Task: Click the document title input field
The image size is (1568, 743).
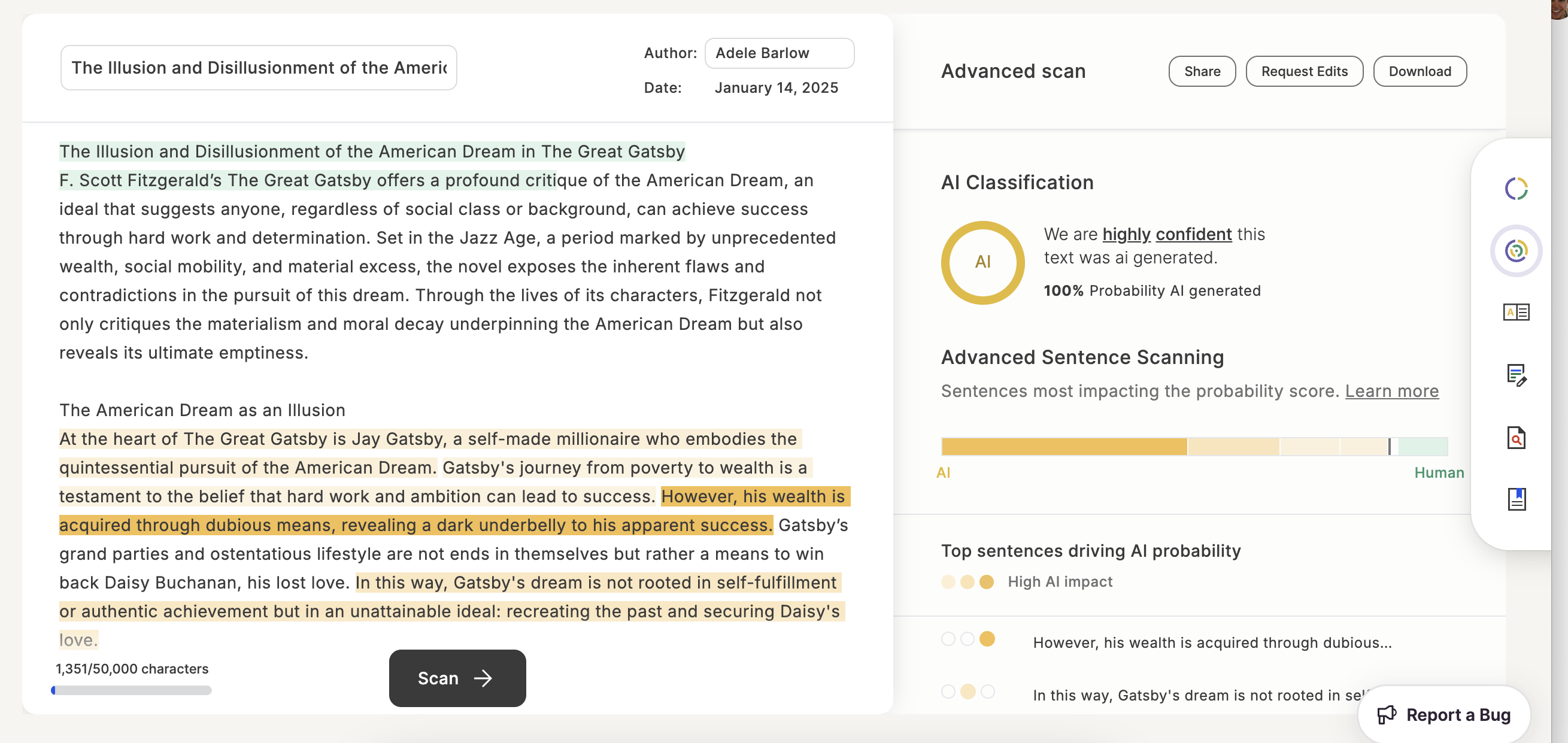Action: point(259,68)
